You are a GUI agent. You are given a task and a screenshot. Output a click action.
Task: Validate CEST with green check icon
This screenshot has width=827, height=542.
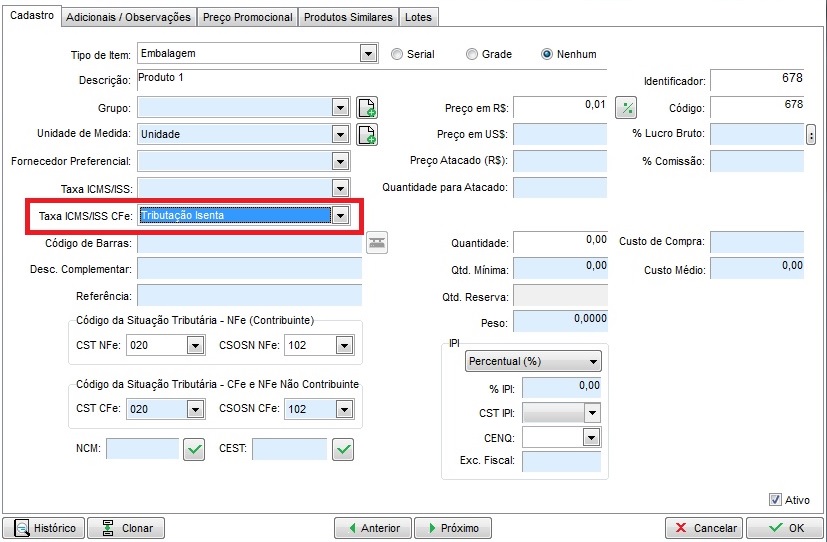point(343,450)
